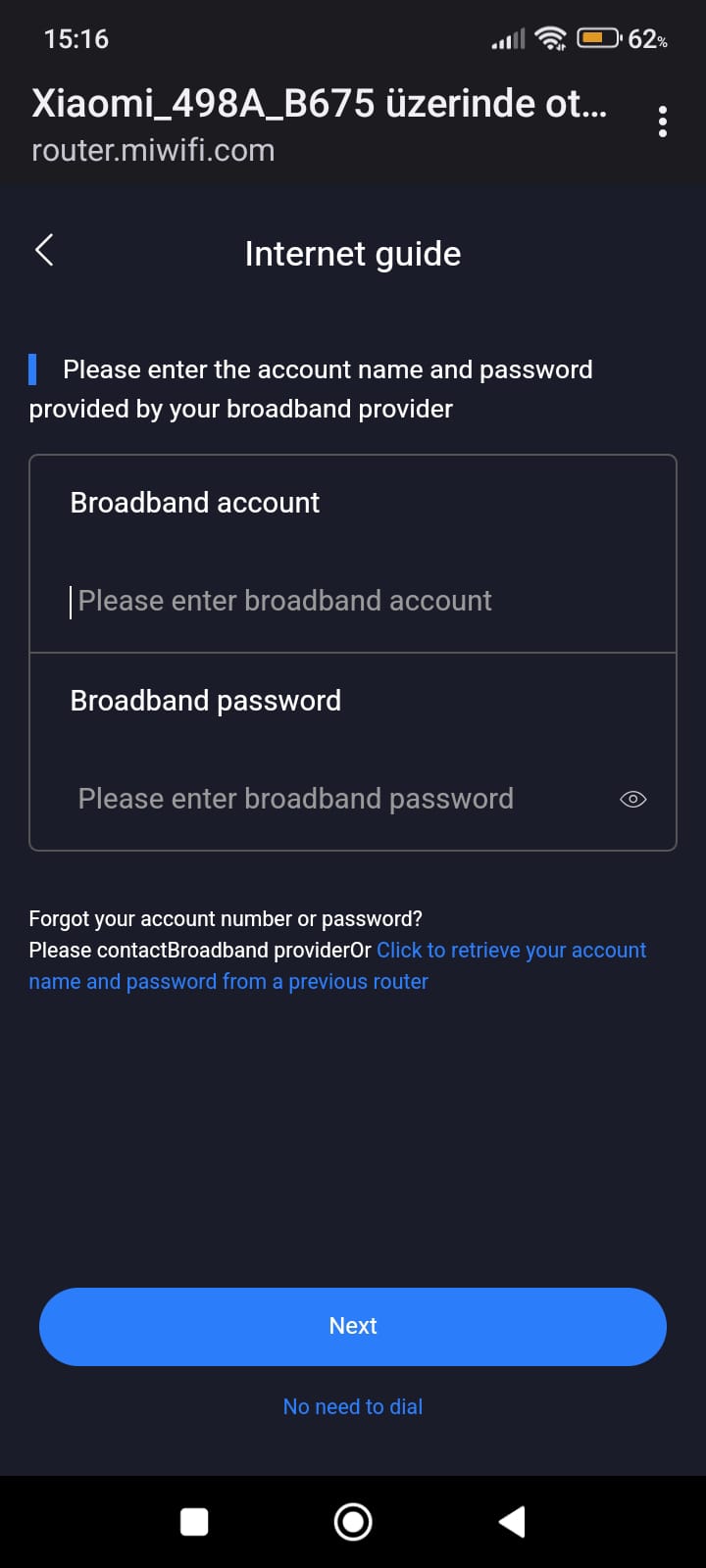Tap the 15:16 clock in status bar

point(76,39)
